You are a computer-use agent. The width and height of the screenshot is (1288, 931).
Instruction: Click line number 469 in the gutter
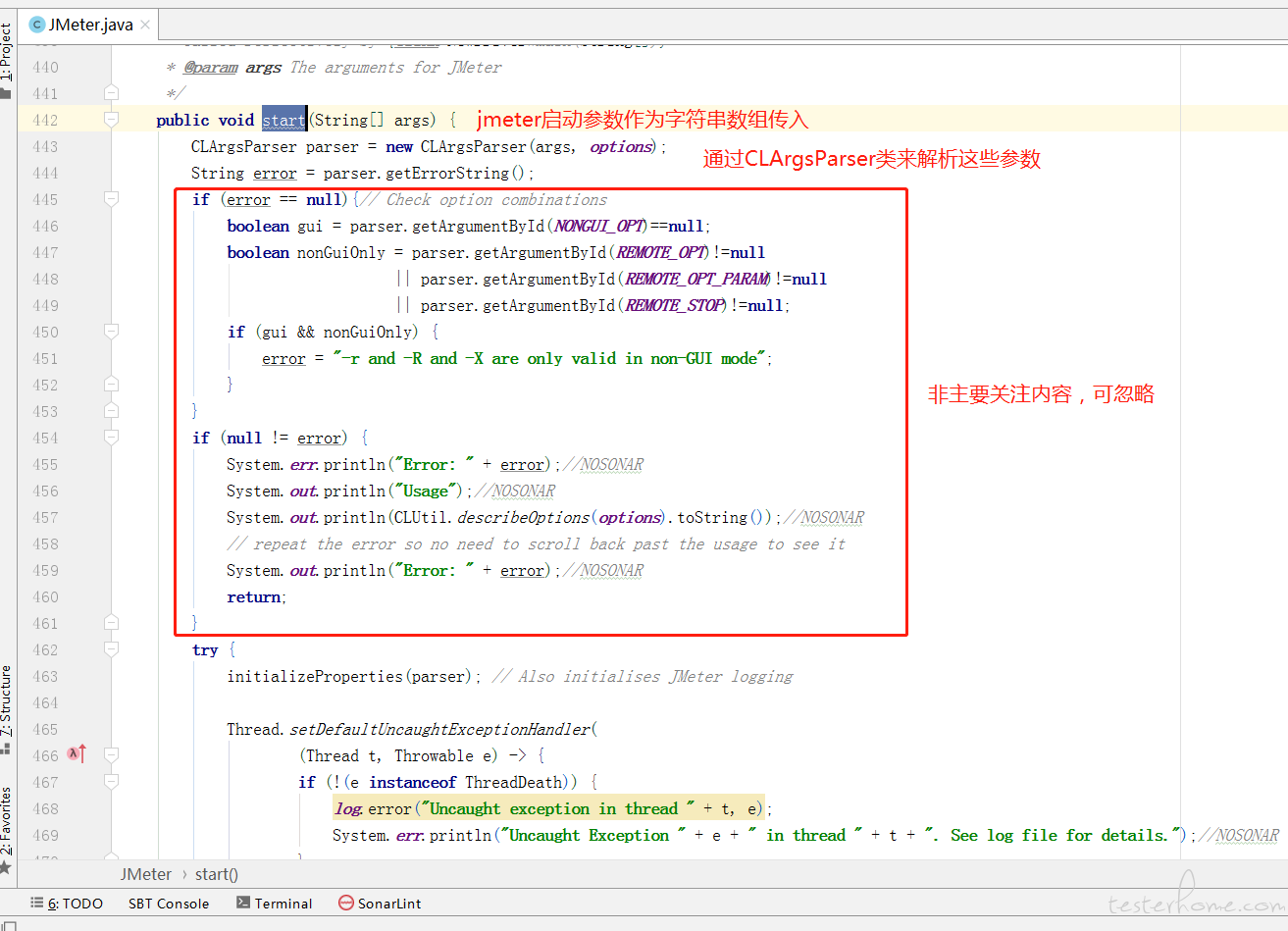pyautogui.click(x=45, y=835)
